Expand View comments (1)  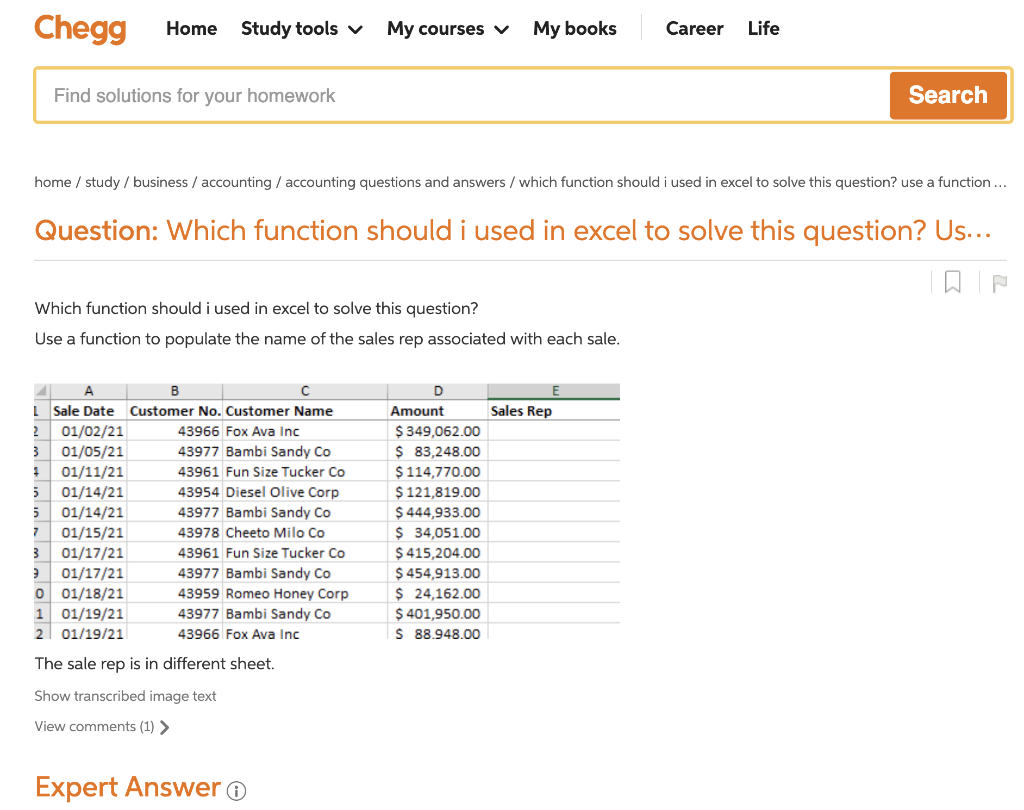coord(95,727)
